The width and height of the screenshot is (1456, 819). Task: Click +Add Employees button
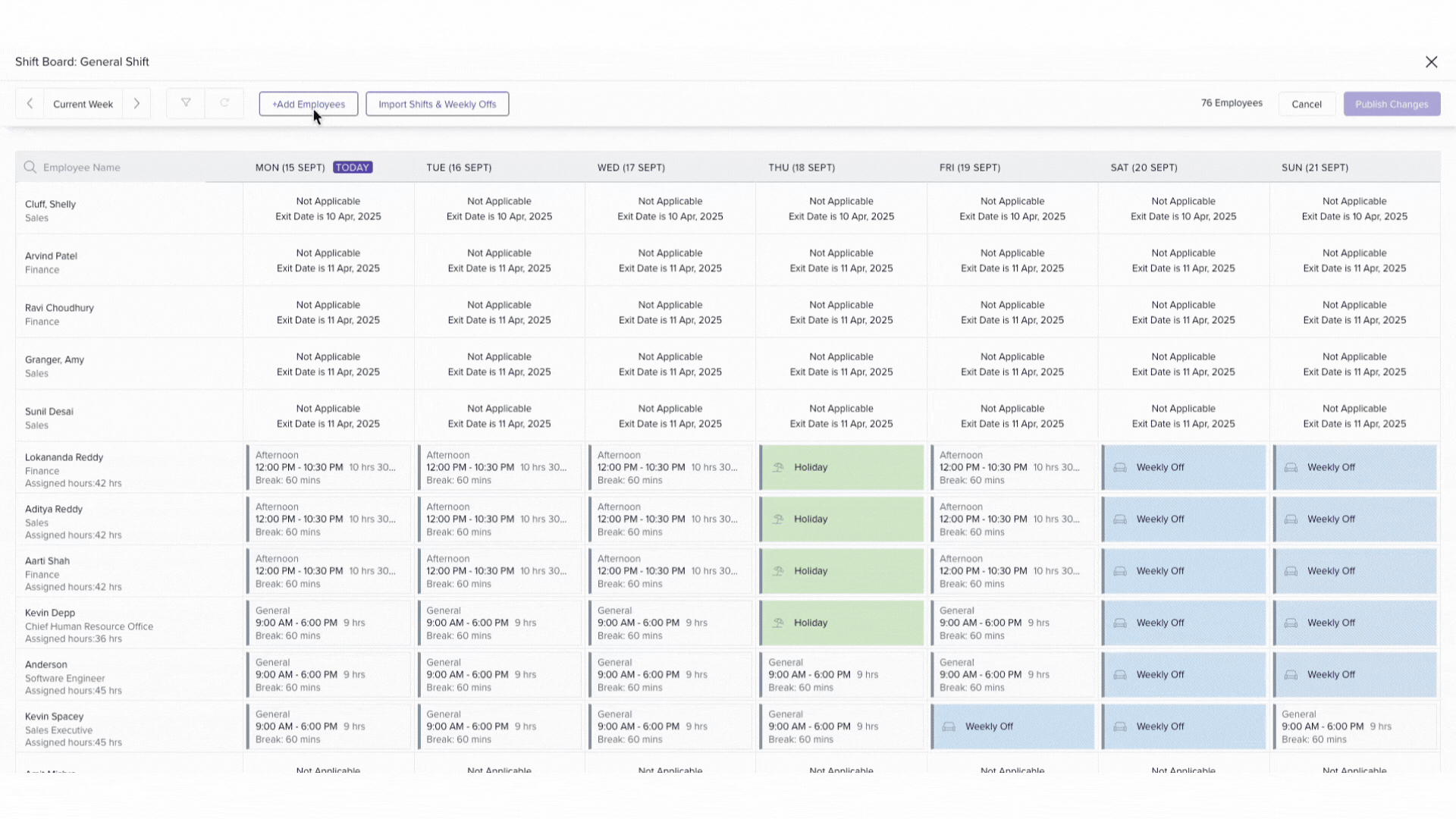click(309, 104)
